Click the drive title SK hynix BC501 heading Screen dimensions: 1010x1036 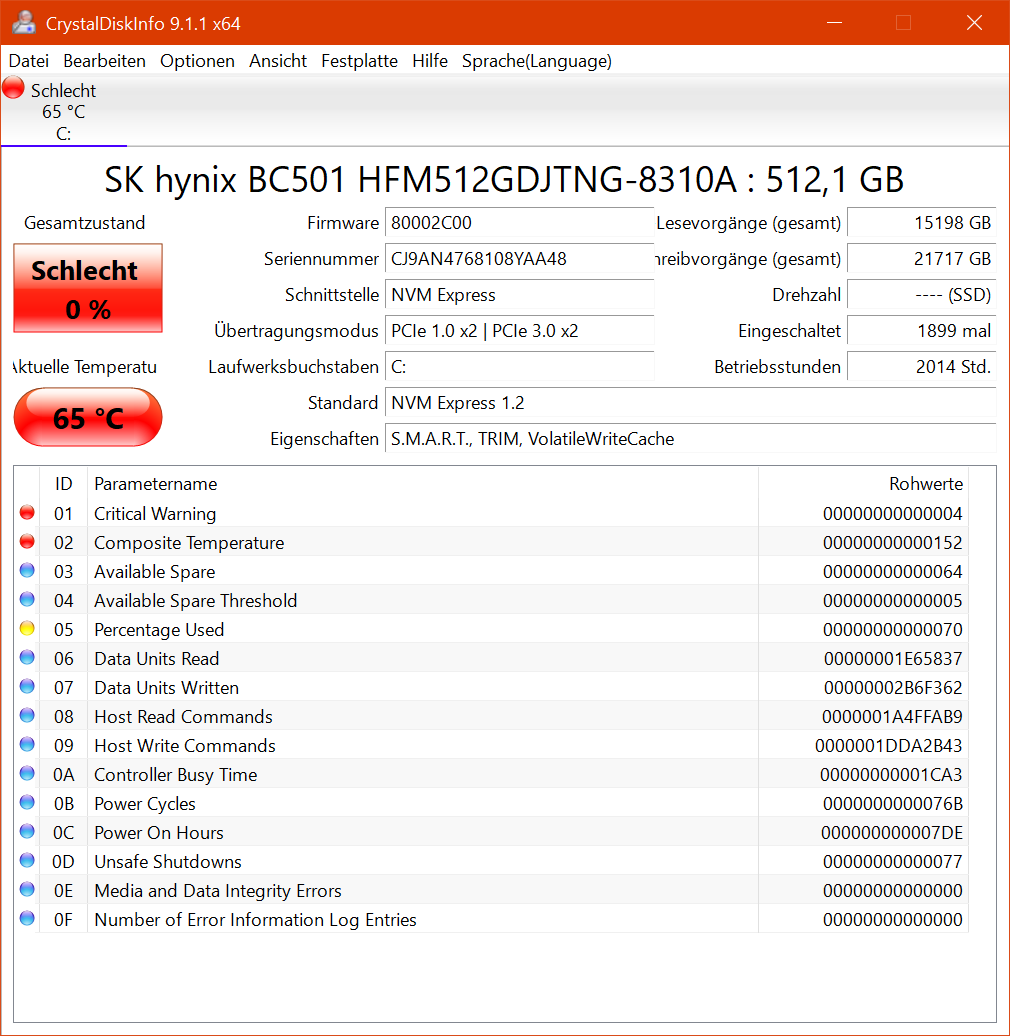[x=504, y=179]
